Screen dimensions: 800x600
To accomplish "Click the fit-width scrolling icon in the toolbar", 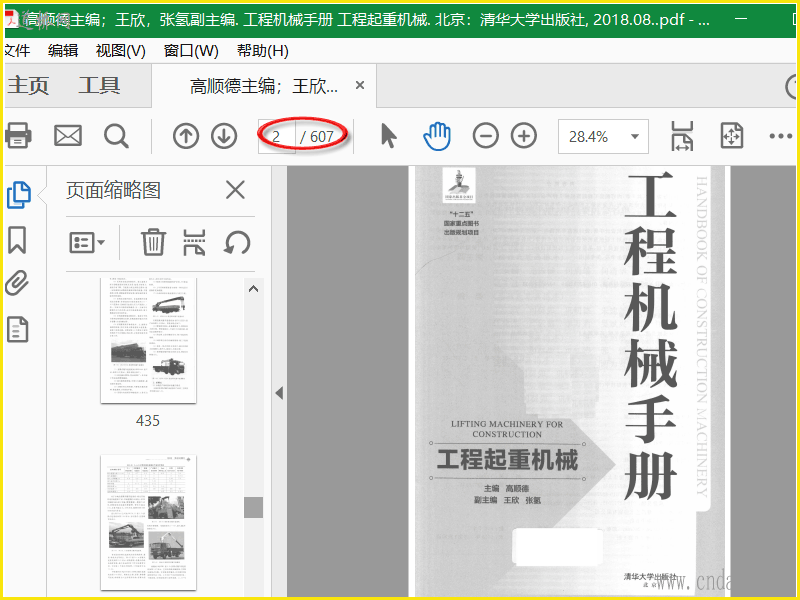I will pyautogui.click(x=682, y=136).
